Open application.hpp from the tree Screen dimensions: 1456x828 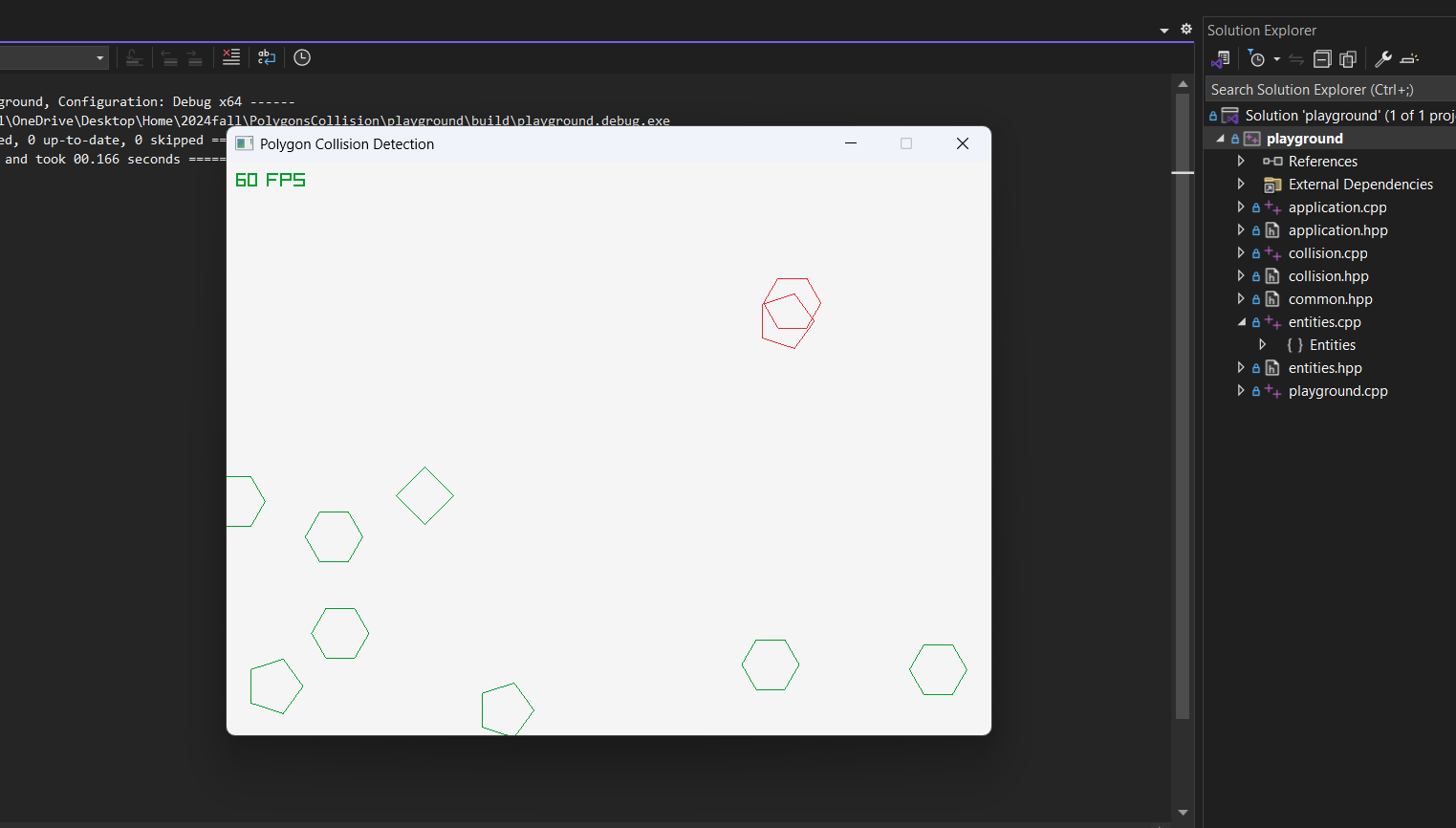[1337, 230]
